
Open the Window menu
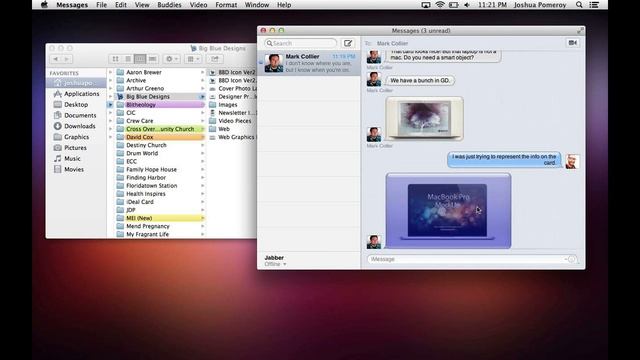(x=257, y=5)
